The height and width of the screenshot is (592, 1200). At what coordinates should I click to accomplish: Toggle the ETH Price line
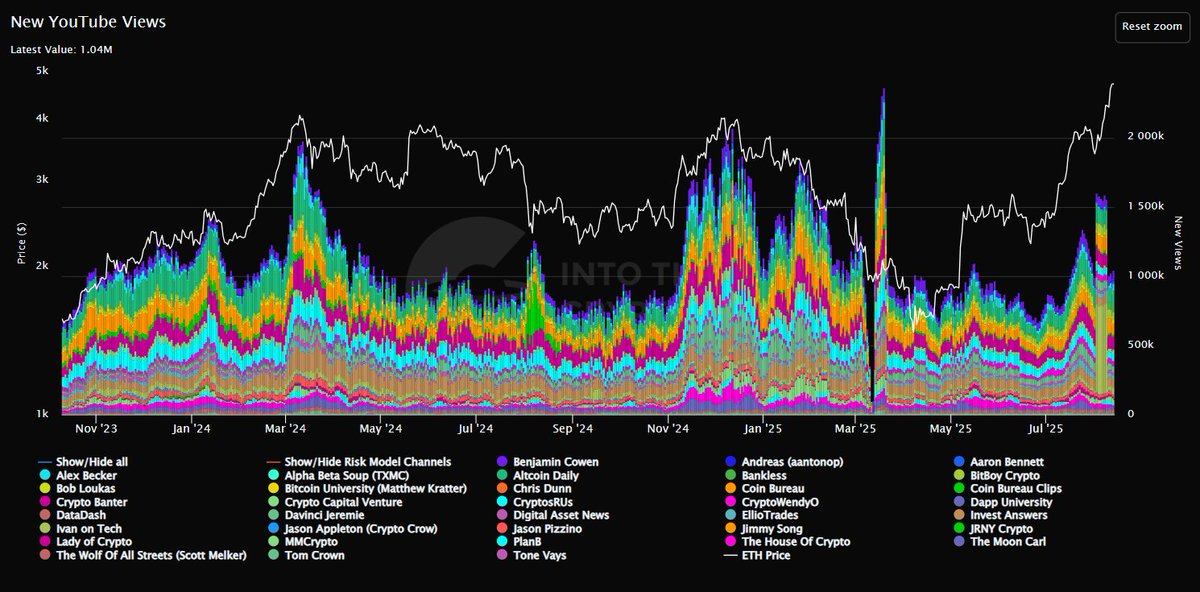pyautogui.click(x=758, y=555)
